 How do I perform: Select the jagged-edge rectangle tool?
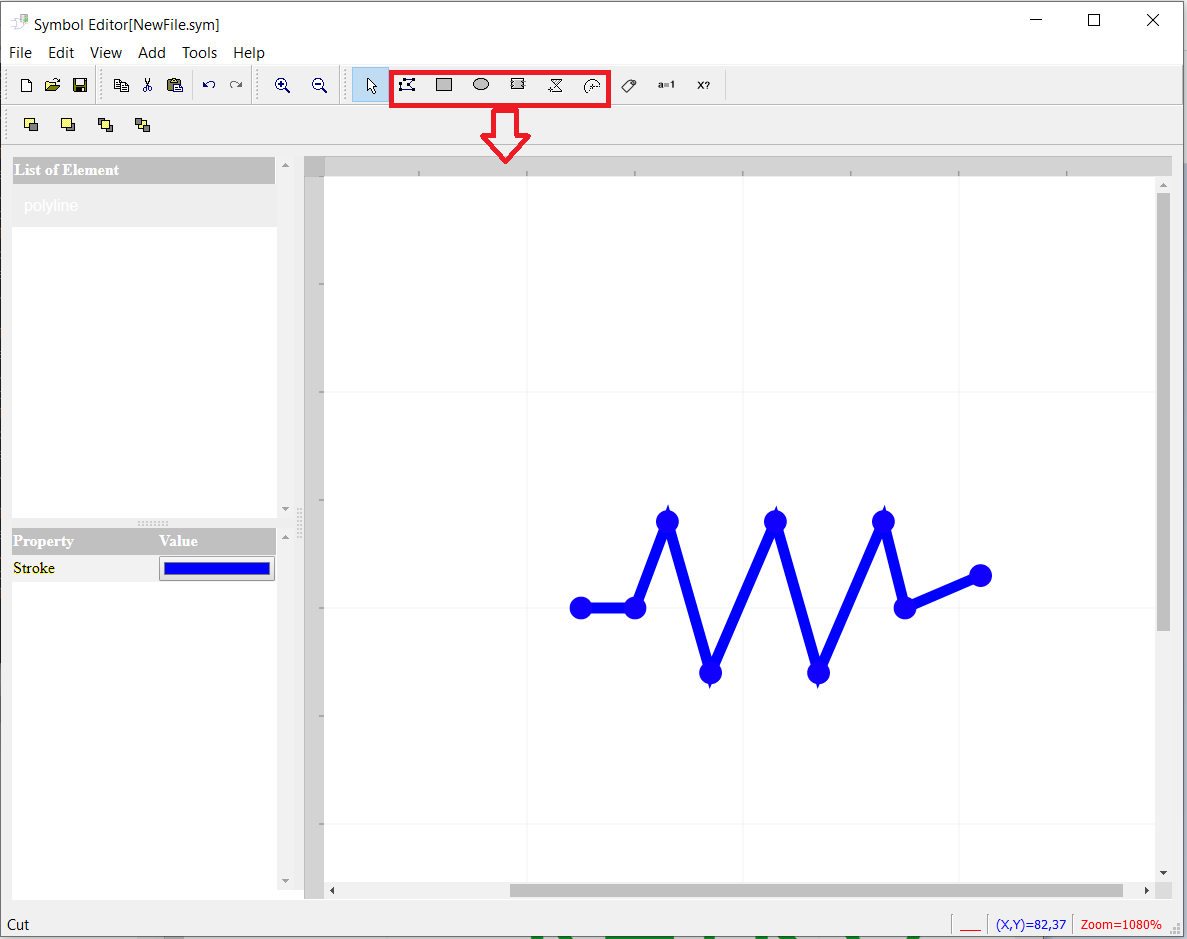(518, 84)
